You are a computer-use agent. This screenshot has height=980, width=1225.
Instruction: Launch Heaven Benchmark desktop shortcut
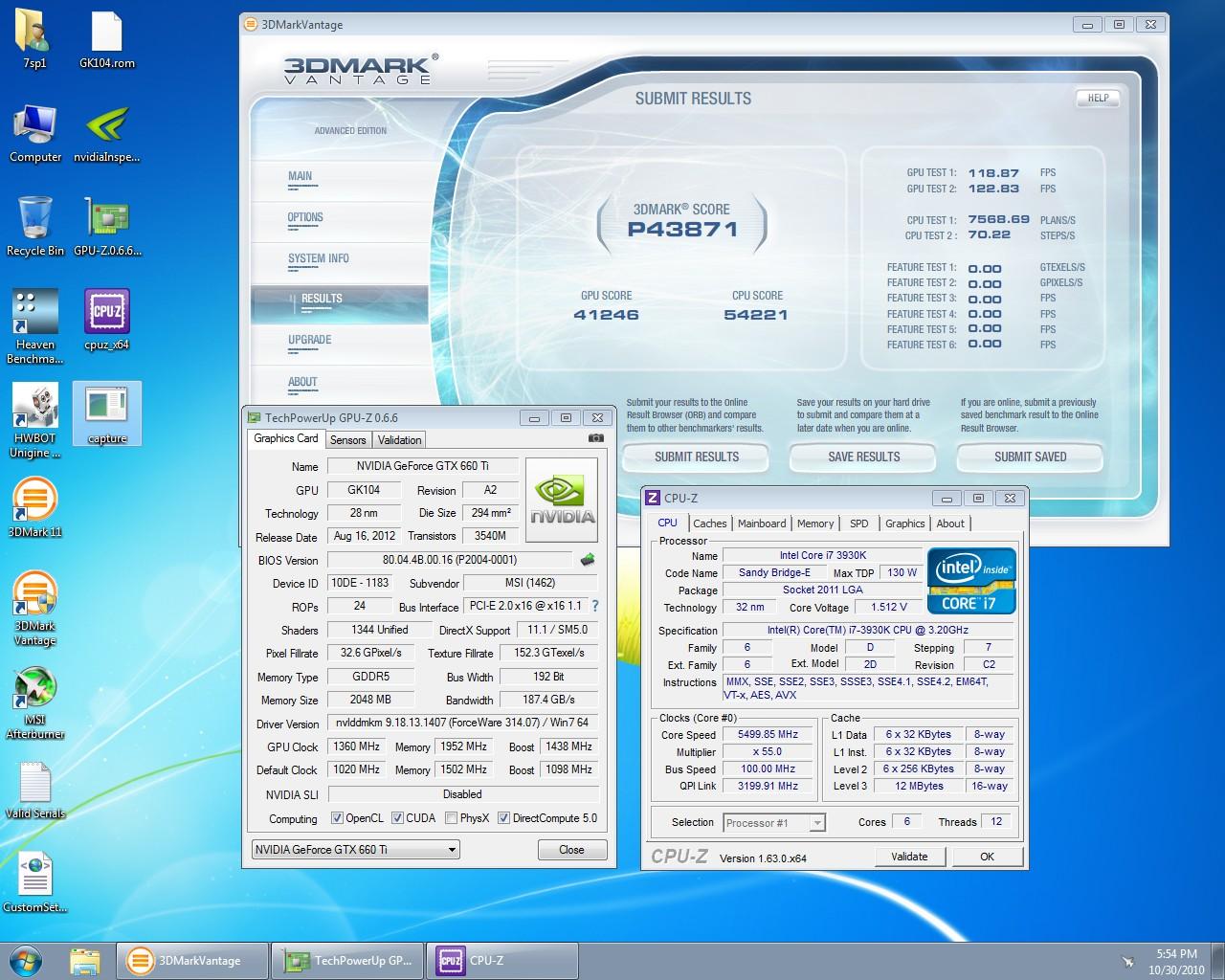(x=35, y=326)
